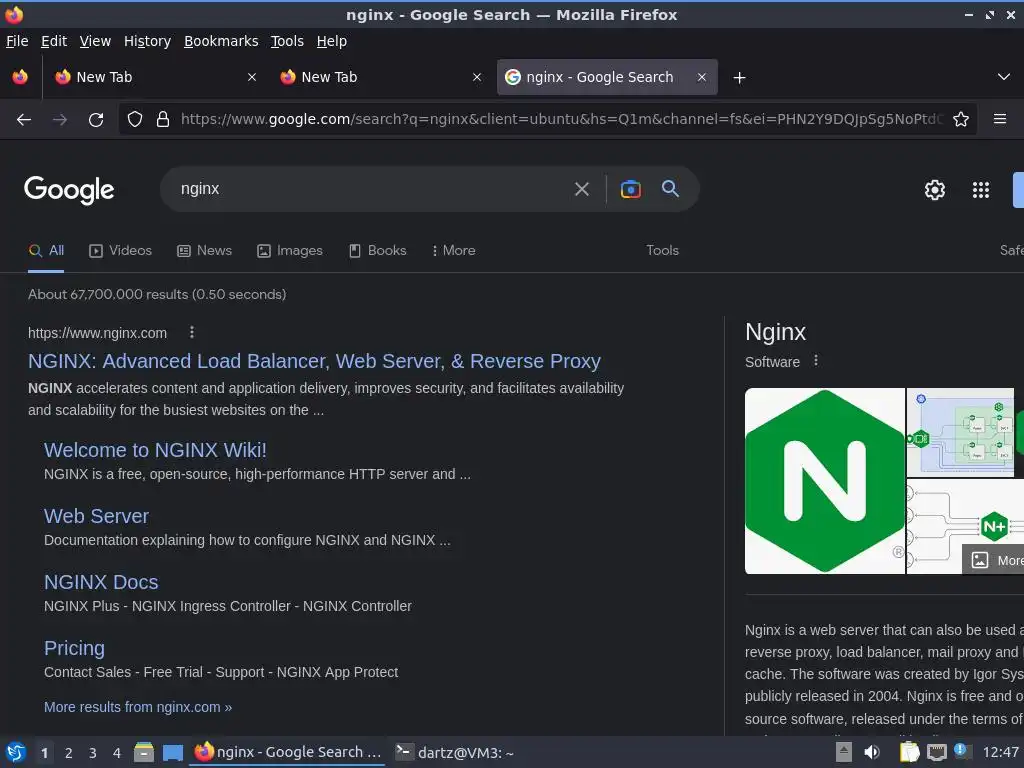Open the tracking protection shield icon

coord(135,120)
